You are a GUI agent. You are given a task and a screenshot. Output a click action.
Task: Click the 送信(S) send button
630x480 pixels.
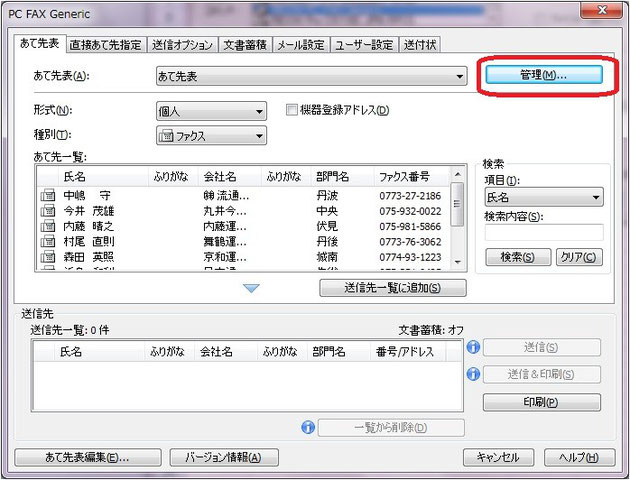542,347
